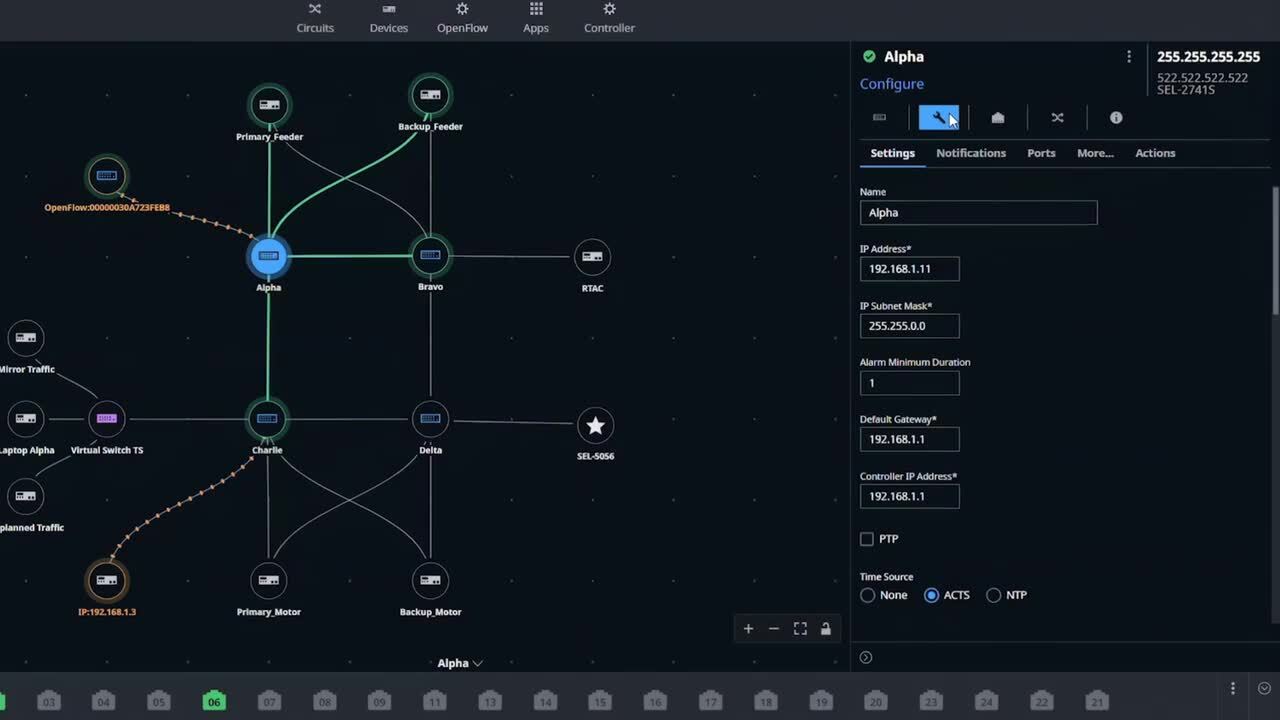This screenshot has height=720, width=1280.
Task: Switch to the Notifications tab
Action: pos(970,153)
